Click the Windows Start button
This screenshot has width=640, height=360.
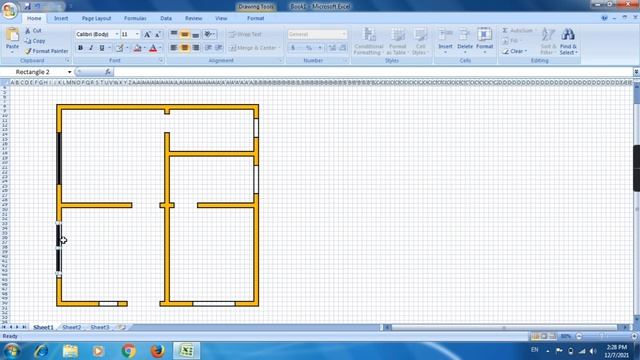(12, 351)
